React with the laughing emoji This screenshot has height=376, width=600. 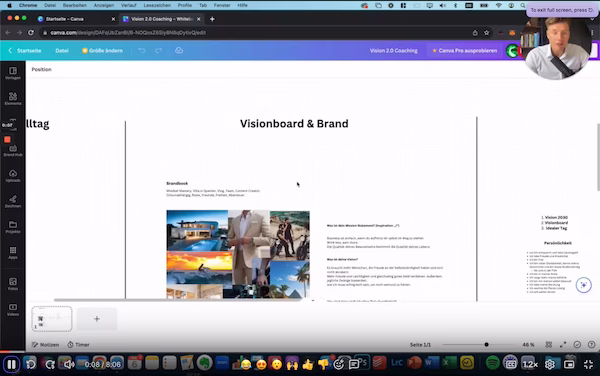[x=246, y=364]
